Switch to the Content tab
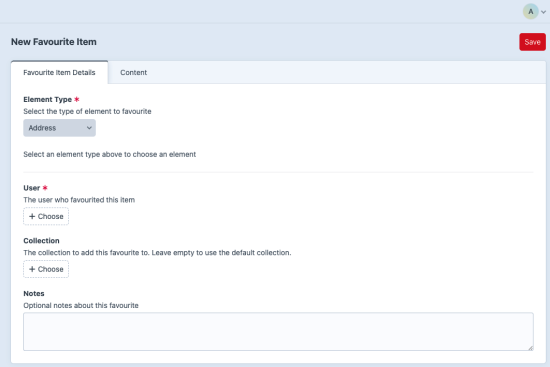550x367 pixels. click(x=133, y=73)
